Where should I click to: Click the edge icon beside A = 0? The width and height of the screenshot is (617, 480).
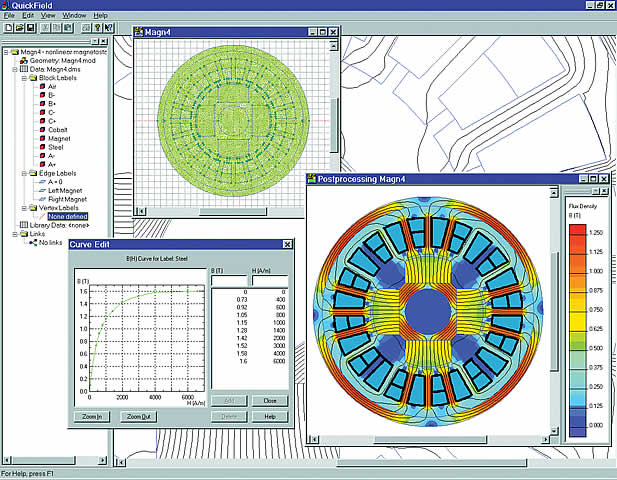[42, 182]
